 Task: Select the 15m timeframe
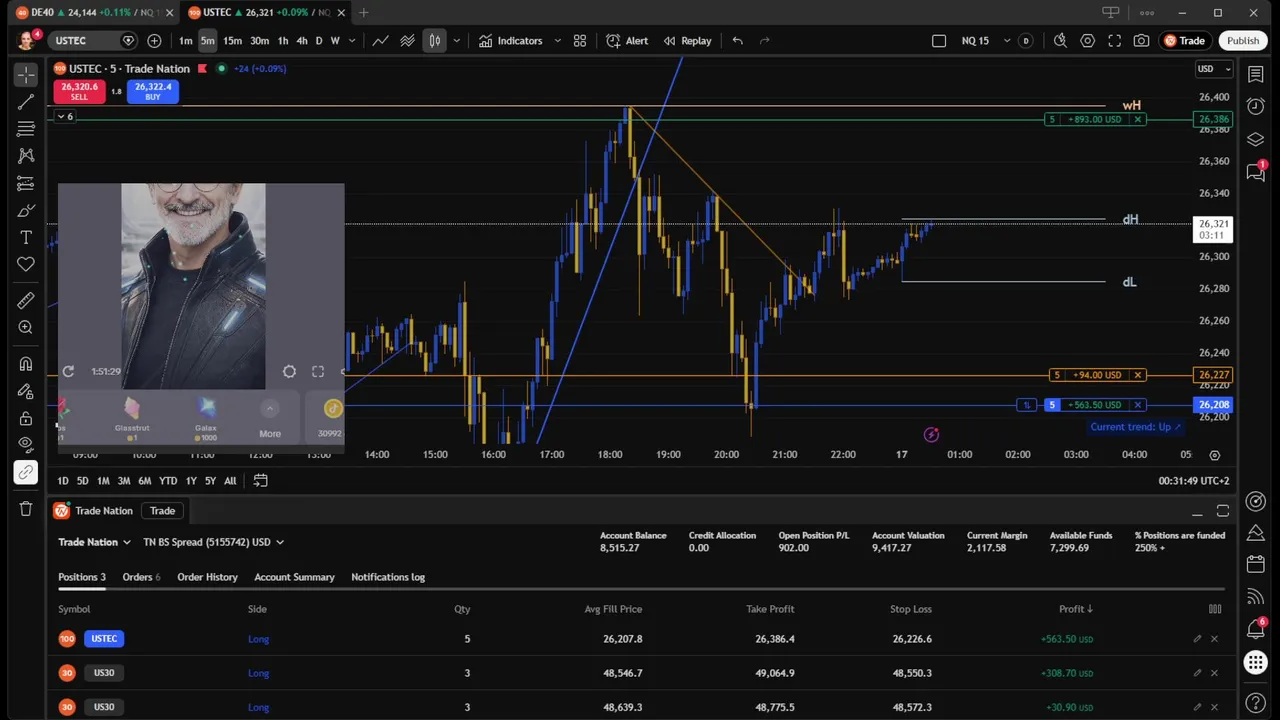click(232, 41)
